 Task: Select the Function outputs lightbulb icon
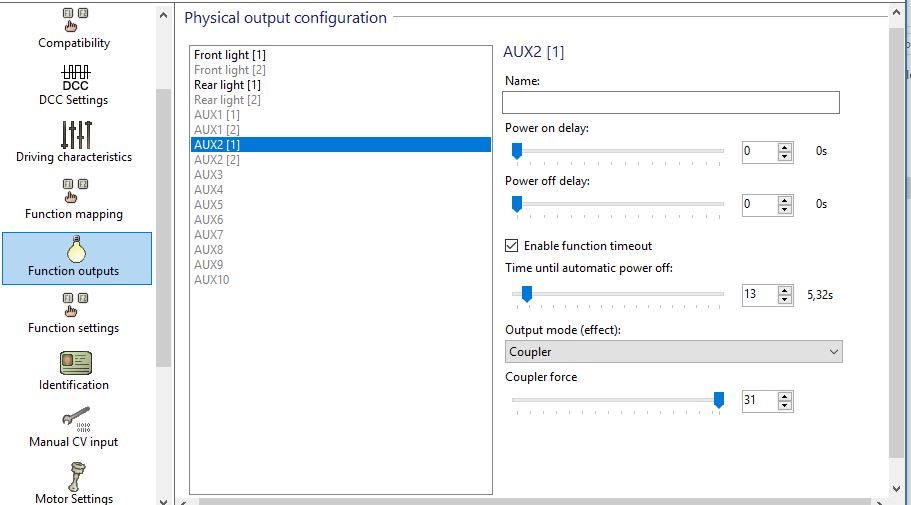(x=76, y=249)
